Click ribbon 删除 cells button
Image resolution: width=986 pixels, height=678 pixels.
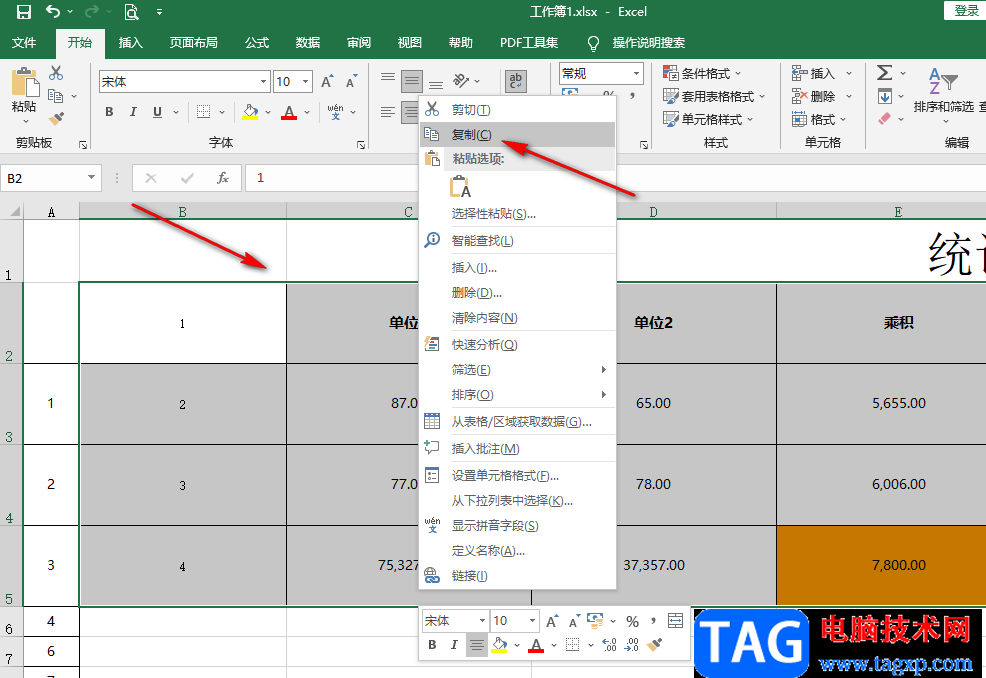[x=821, y=96]
